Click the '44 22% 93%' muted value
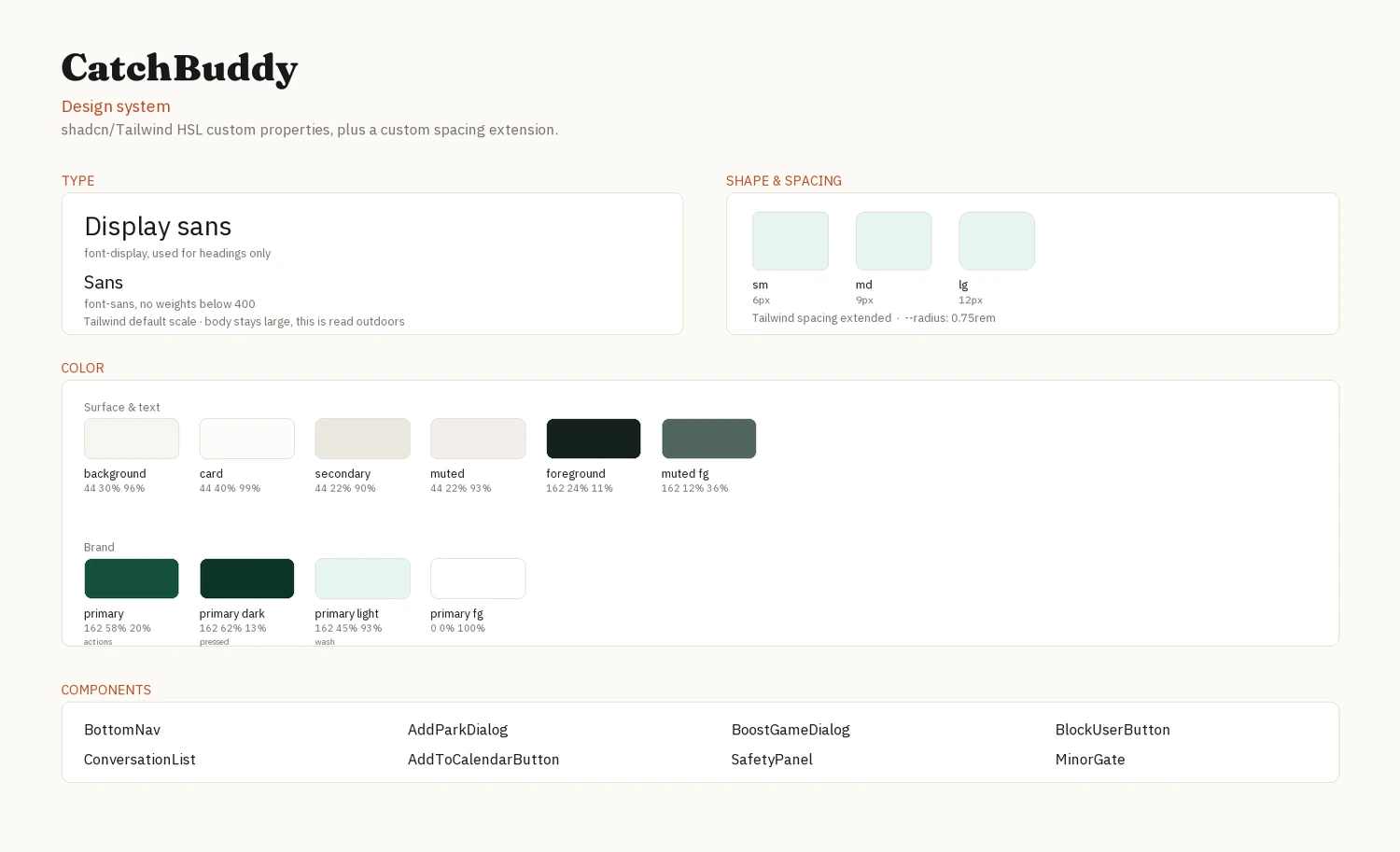The height and width of the screenshot is (852, 1400). pyautogui.click(x=461, y=488)
